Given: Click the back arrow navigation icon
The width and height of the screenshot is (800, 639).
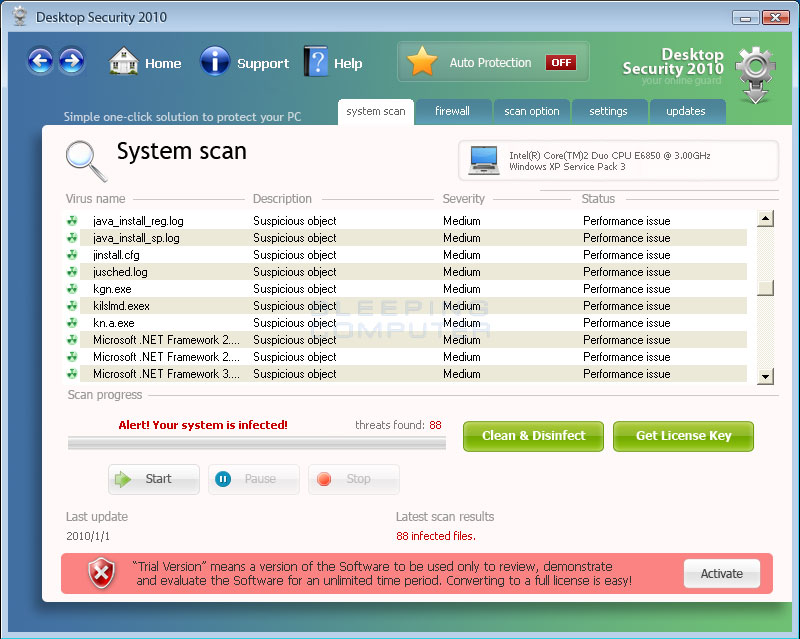Looking at the screenshot, I should (40, 62).
